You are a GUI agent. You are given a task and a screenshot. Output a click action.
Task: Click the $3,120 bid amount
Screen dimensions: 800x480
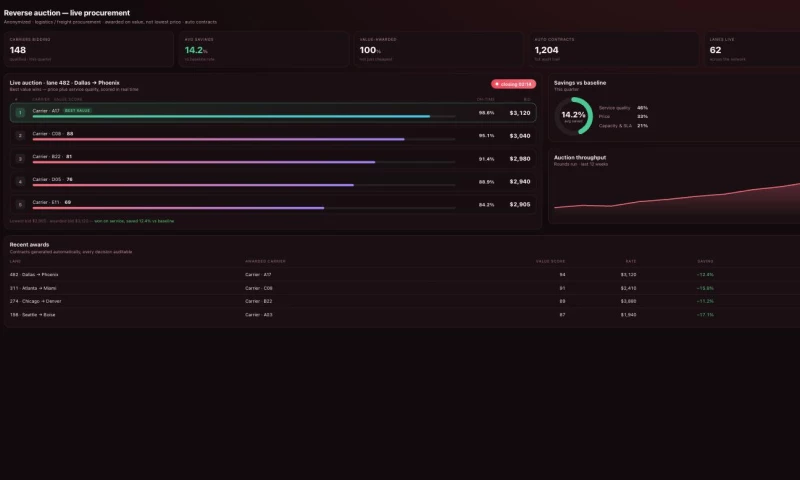pos(520,113)
